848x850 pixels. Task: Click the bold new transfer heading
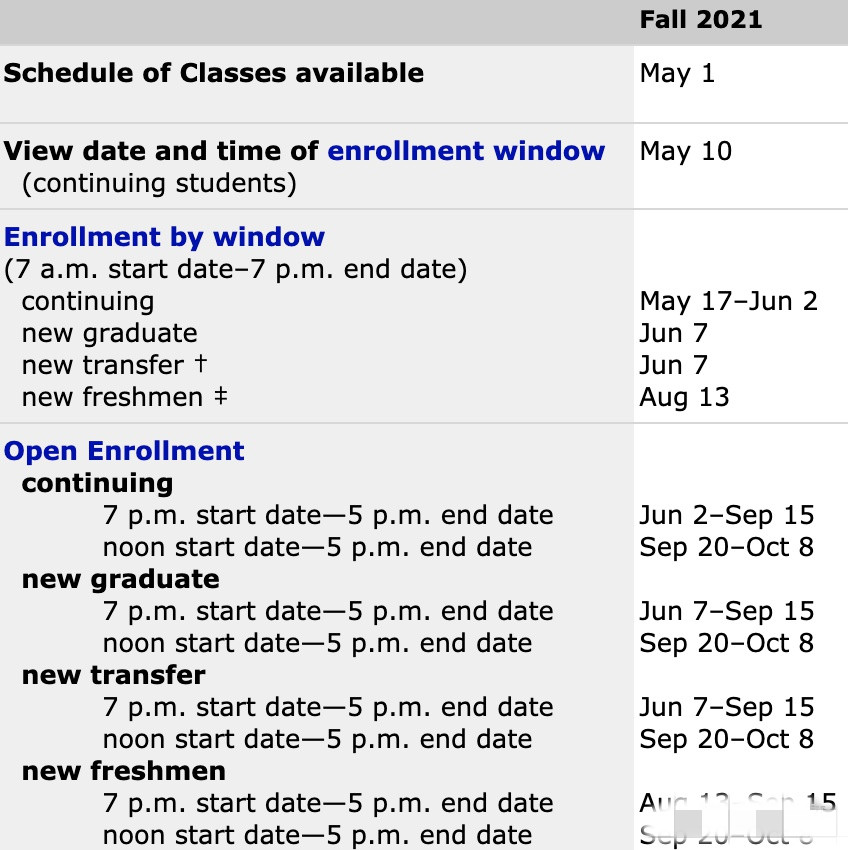(114, 675)
